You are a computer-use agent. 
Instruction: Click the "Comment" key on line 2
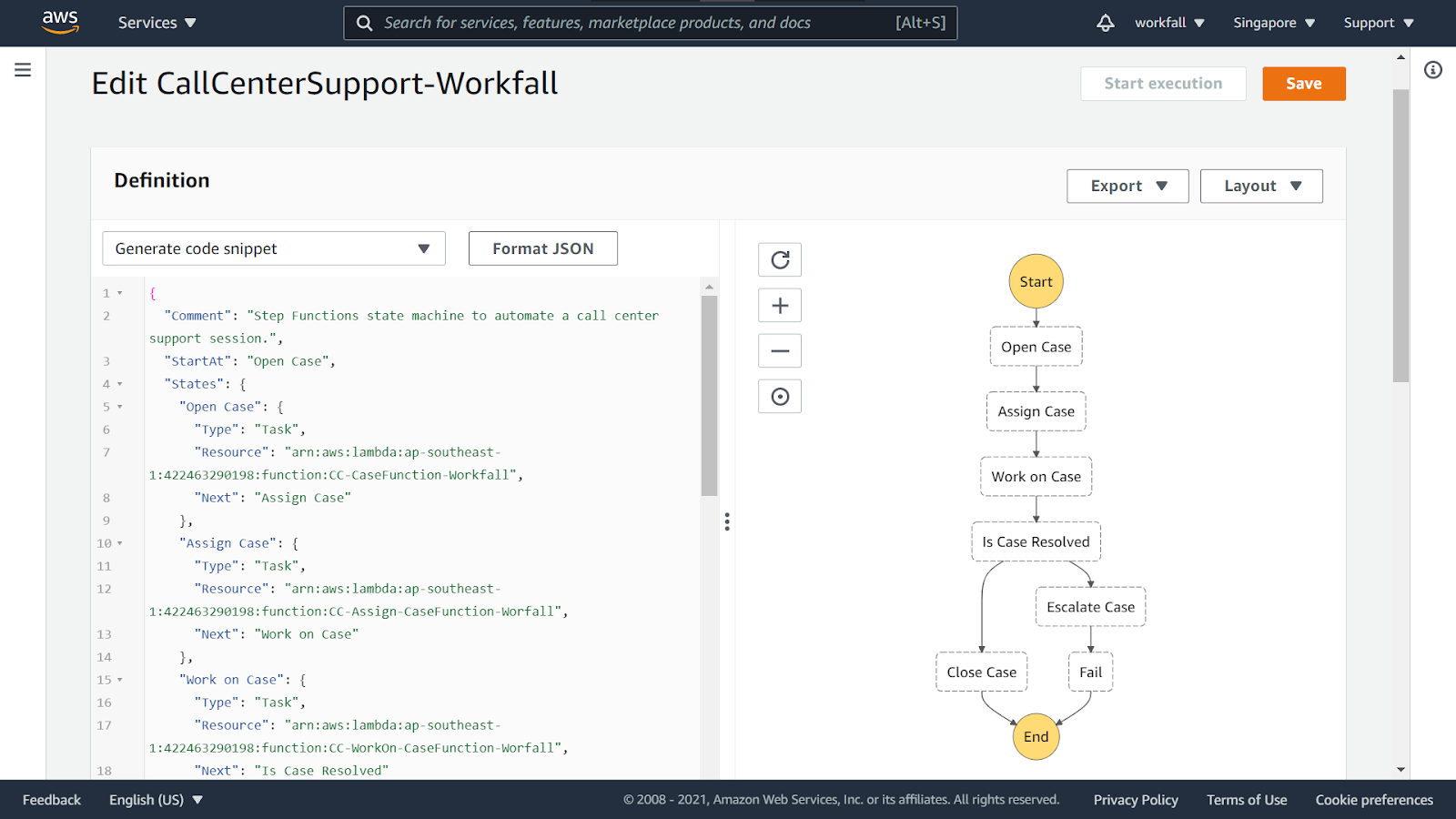tap(198, 316)
